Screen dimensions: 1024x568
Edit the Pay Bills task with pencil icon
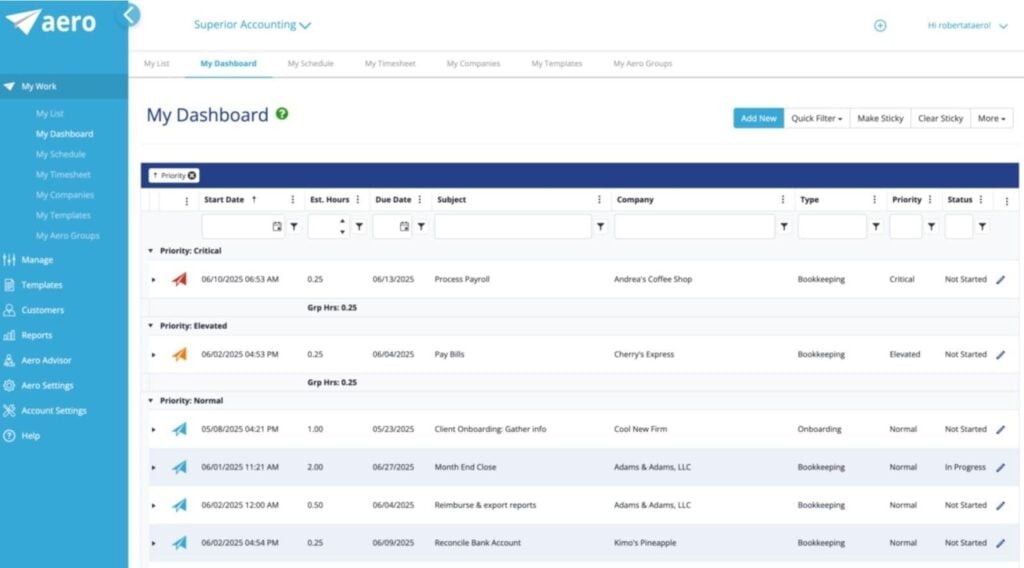1000,355
